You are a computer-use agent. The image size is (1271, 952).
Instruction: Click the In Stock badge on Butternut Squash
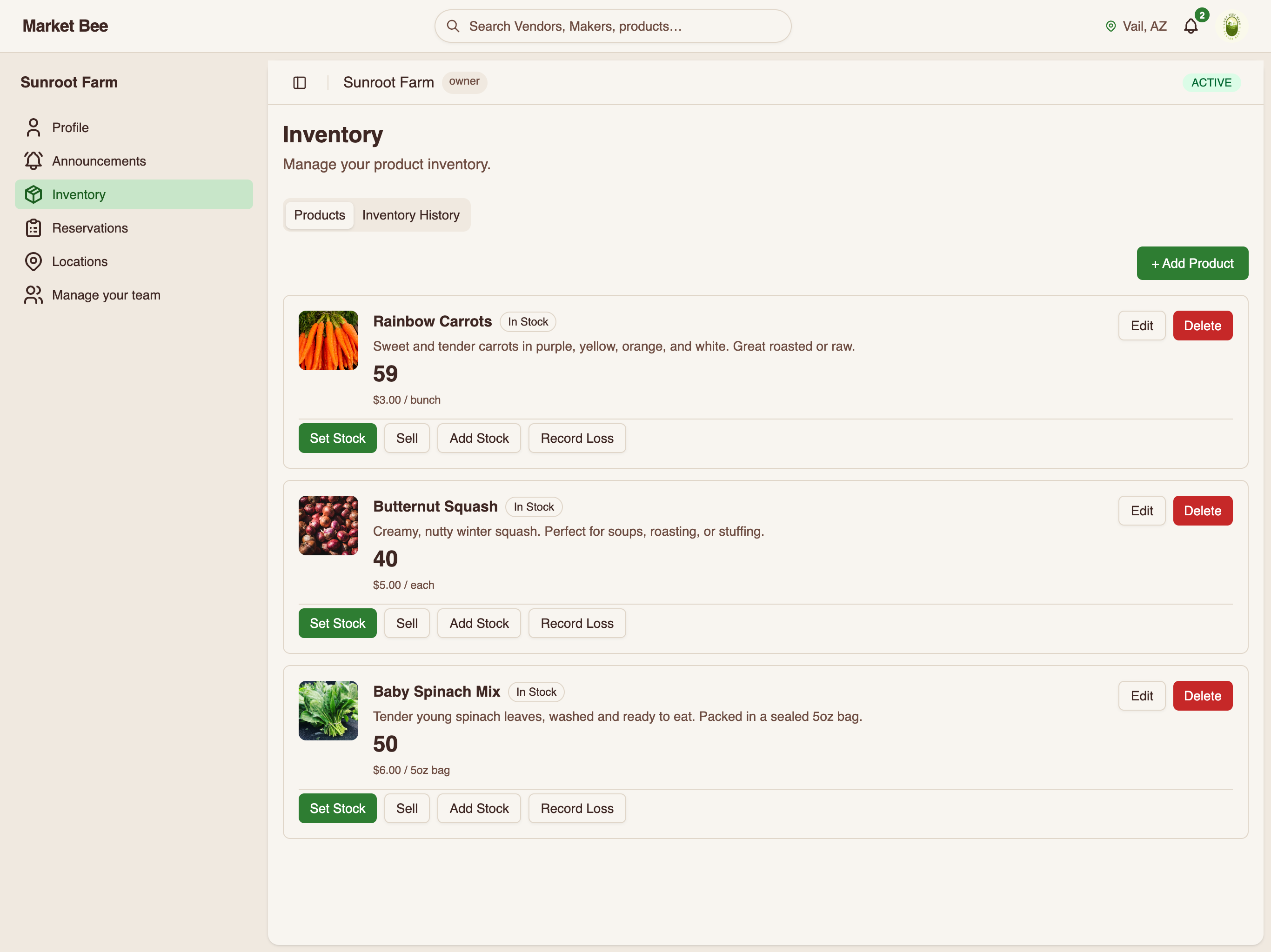tap(534, 507)
